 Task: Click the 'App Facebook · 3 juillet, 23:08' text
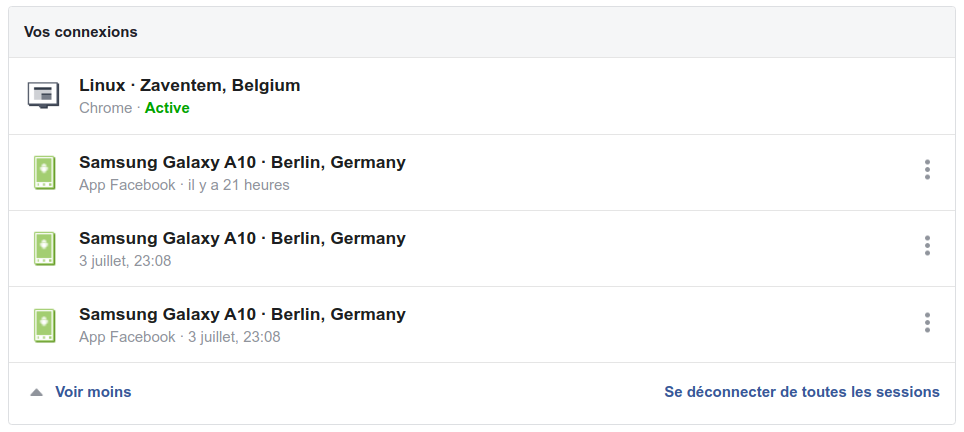pyautogui.click(x=180, y=337)
